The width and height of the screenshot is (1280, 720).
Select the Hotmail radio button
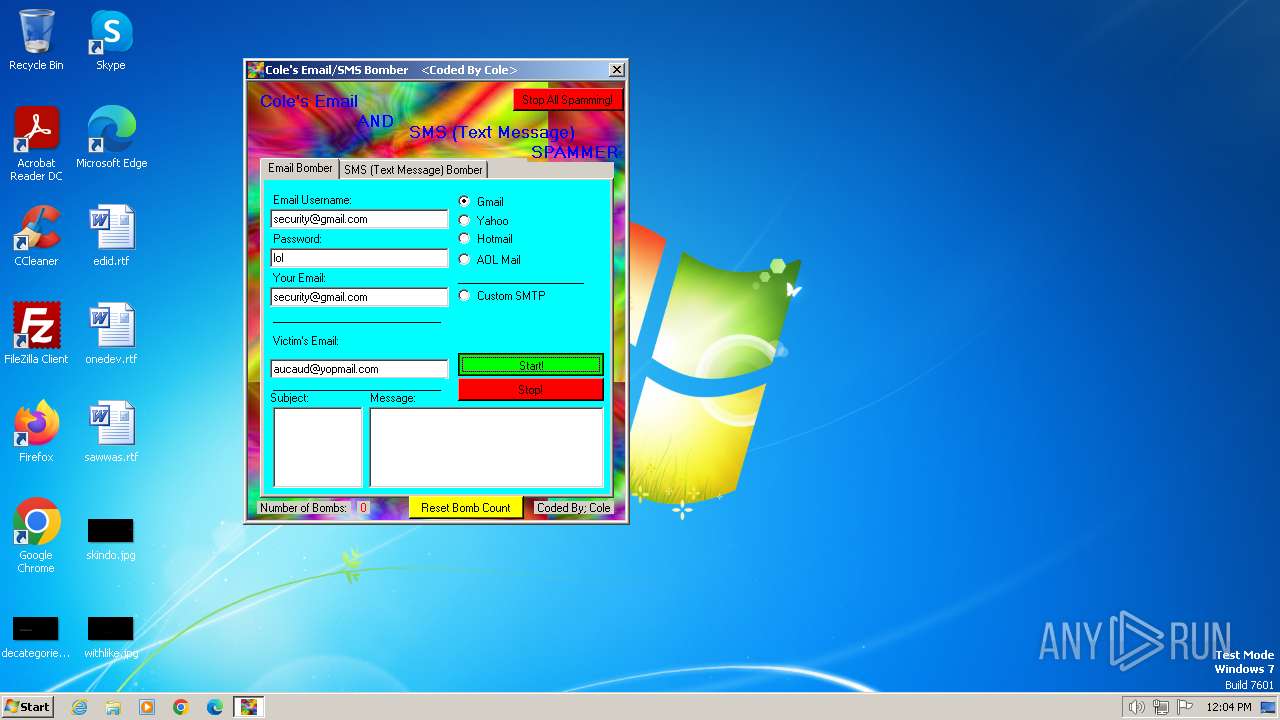pos(464,239)
